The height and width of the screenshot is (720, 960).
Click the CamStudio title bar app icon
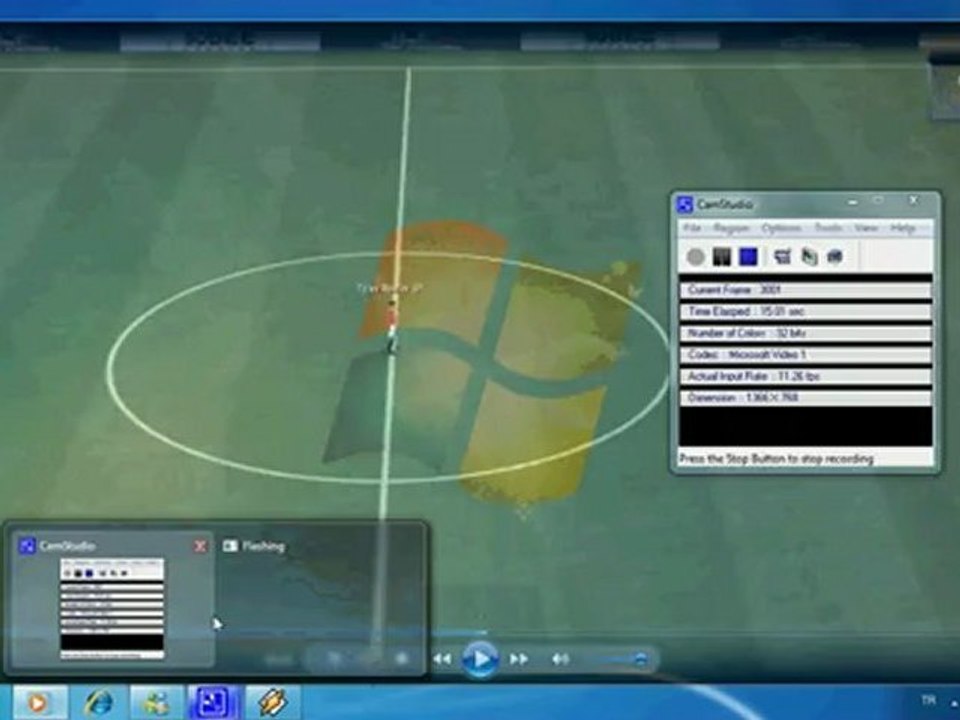pyautogui.click(x=684, y=204)
